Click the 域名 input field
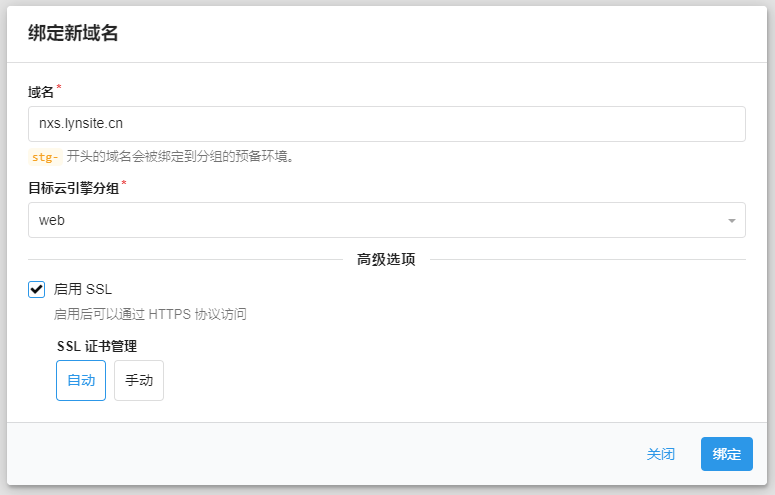Image resolution: width=775 pixels, height=495 pixels. pyautogui.click(x=386, y=124)
